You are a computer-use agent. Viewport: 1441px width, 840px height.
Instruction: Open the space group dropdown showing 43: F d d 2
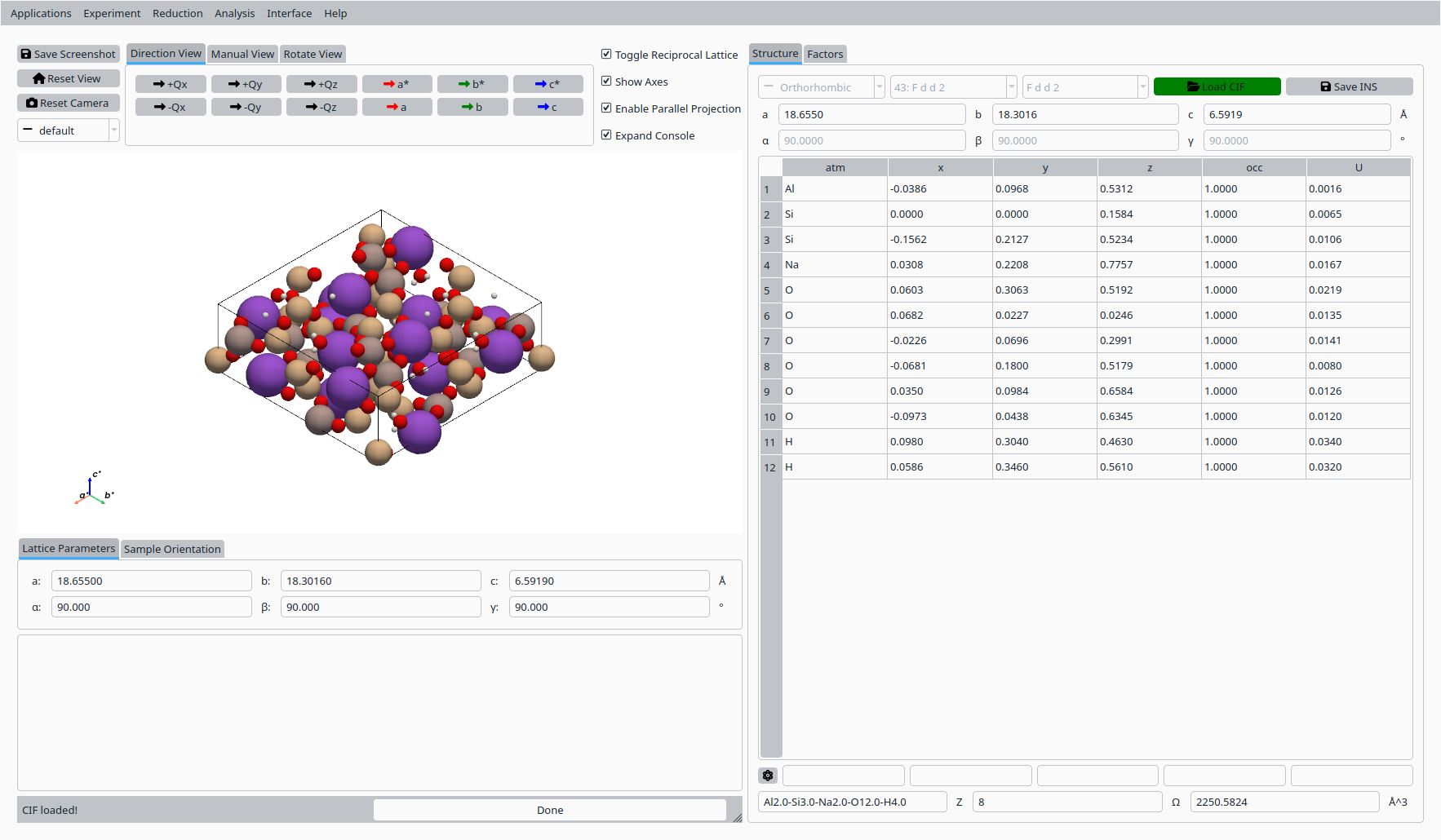(1012, 86)
